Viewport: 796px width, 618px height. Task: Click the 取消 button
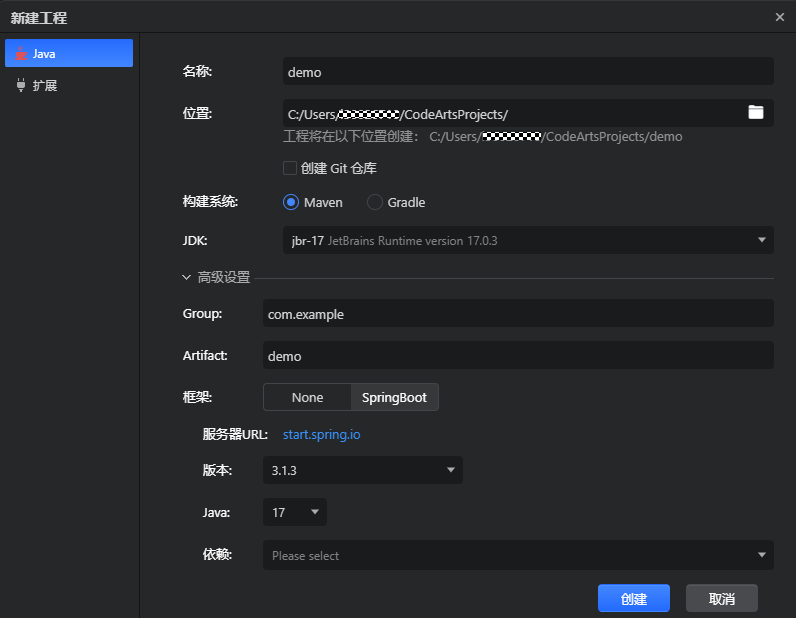click(x=721, y=599)
